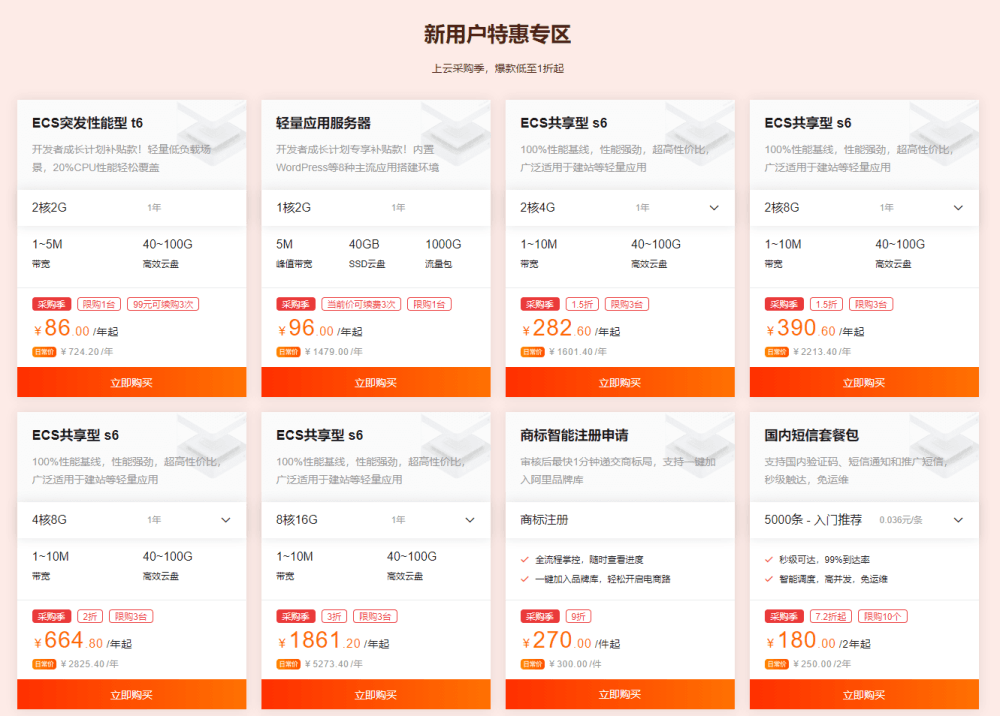Click the 99元可续购3次 promotion tag

click(163, 304)
